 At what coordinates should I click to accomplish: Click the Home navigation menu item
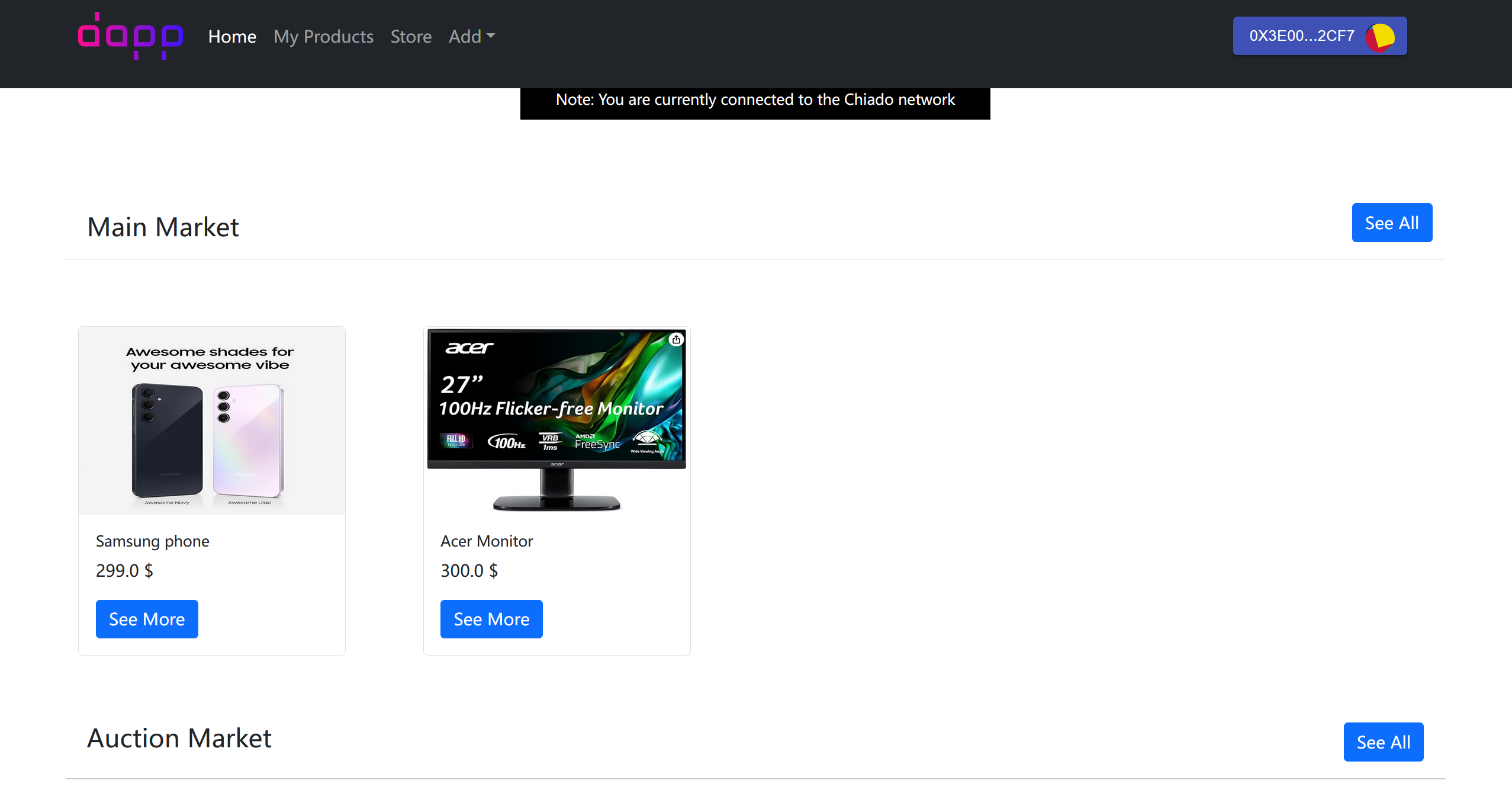click(x=230, y=36)
